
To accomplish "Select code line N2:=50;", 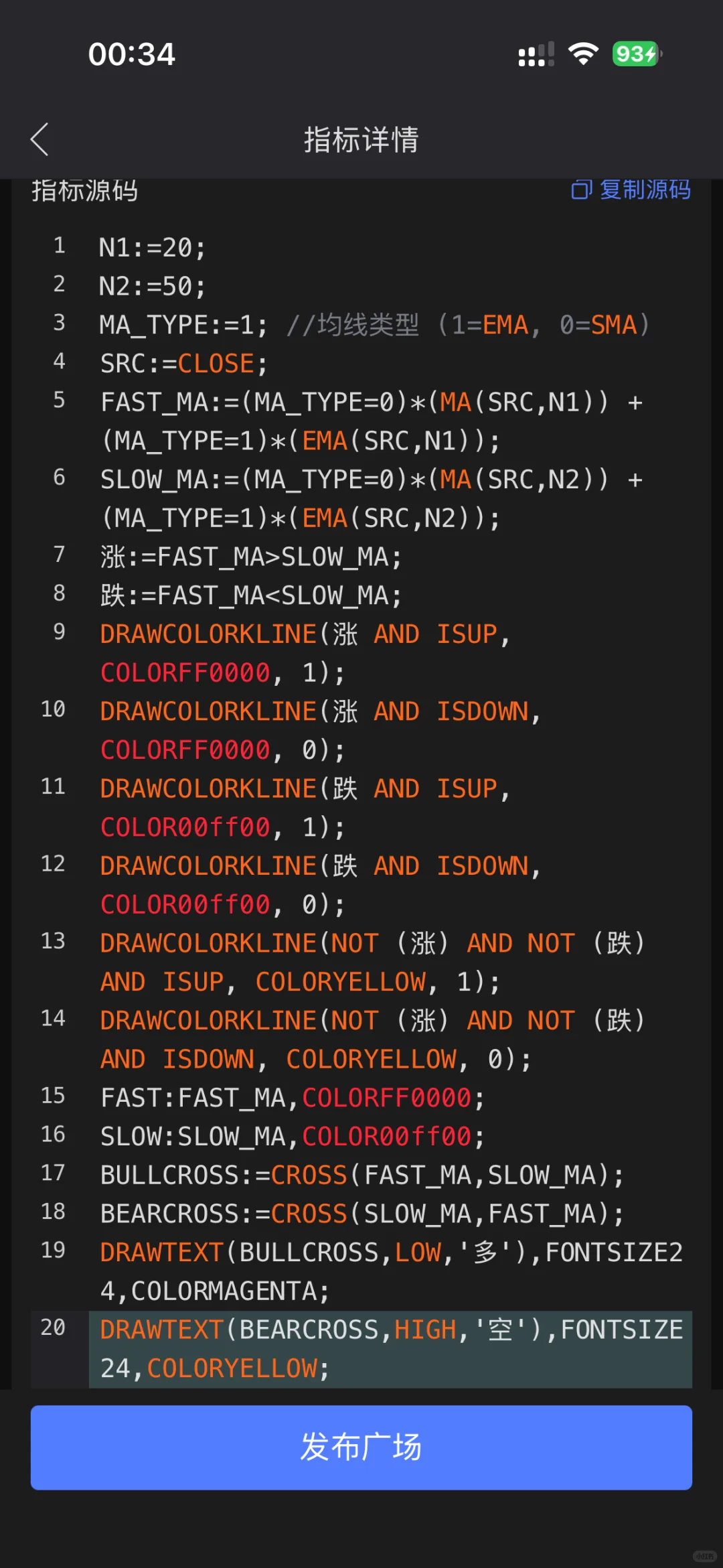I will (x=153, y=287).
